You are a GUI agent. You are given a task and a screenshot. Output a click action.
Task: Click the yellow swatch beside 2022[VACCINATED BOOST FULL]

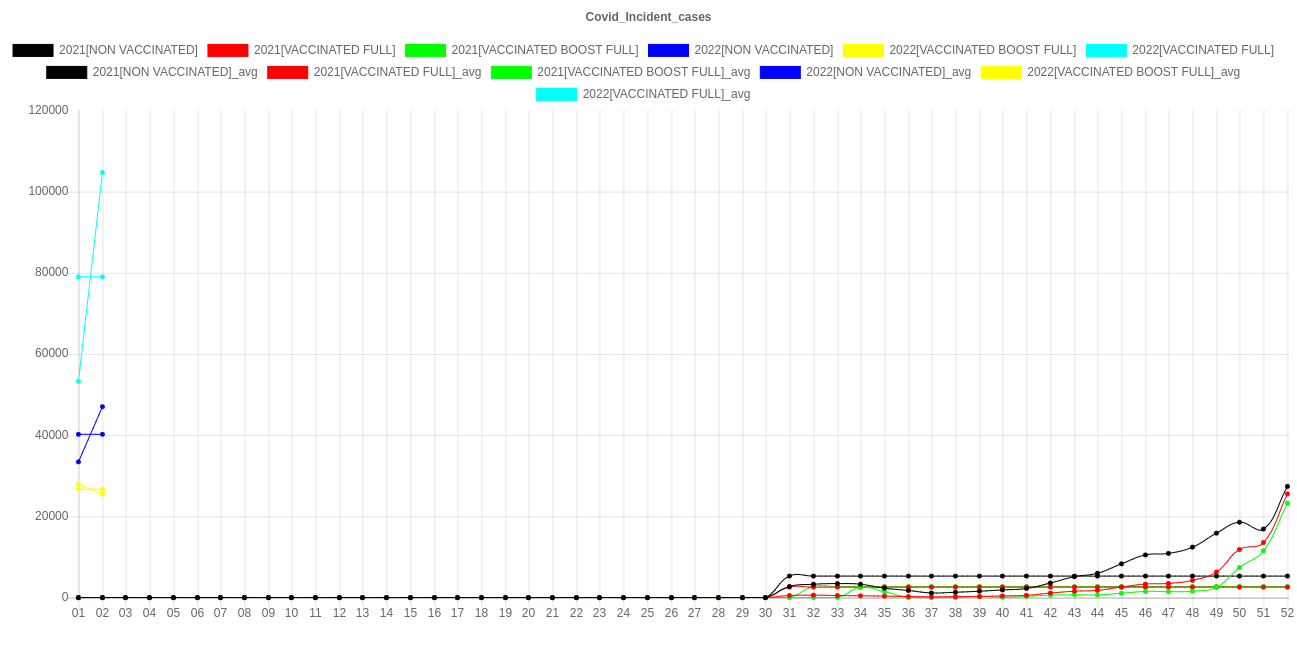[x=862, y=50]
